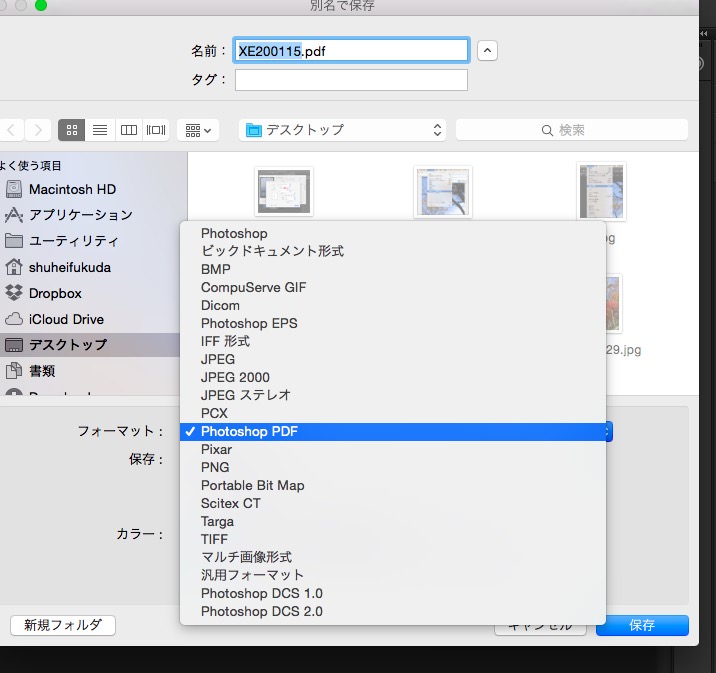Collapse dialog with the caret button
716x673 pixels.
[487, 51]
